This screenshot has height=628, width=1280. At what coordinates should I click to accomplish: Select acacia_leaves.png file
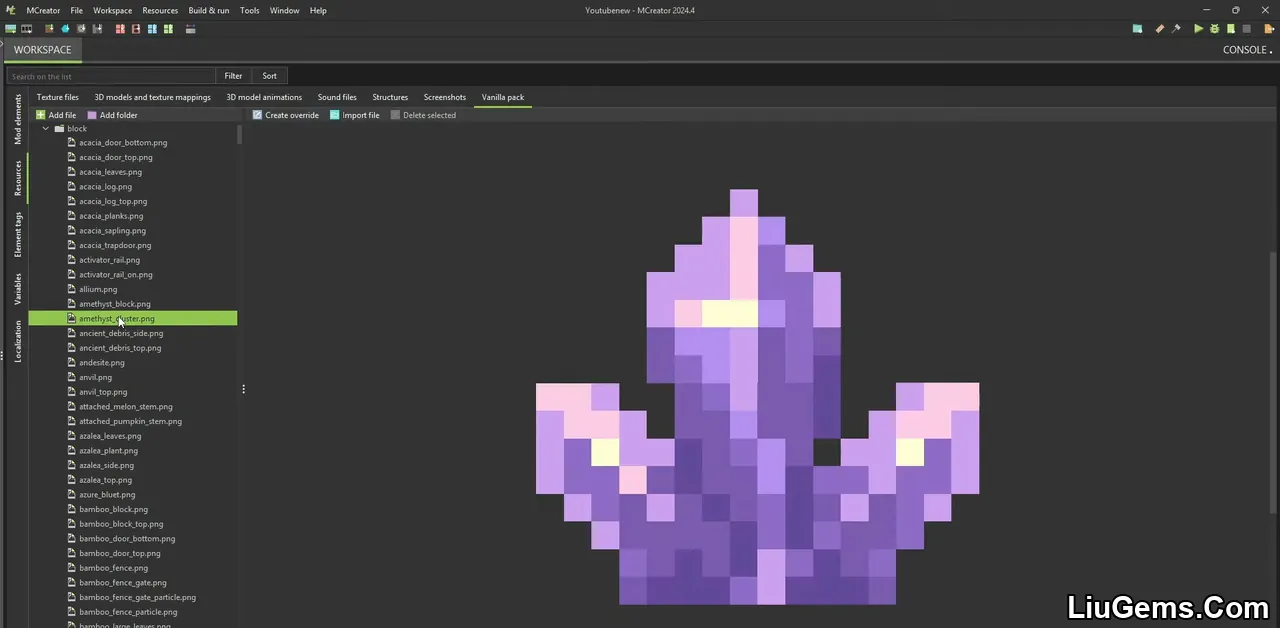point(110,172)
